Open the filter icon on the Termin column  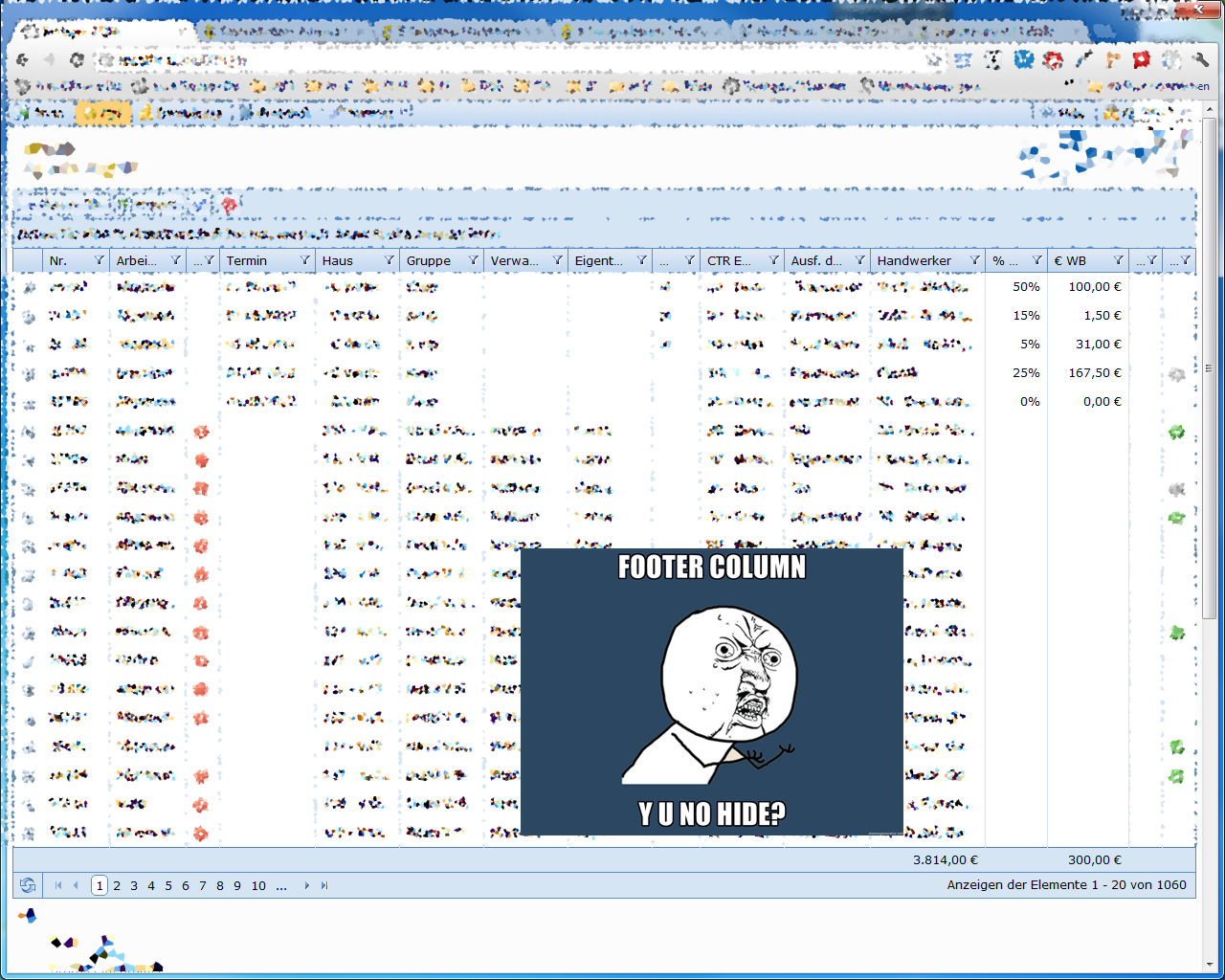click(x=305, y=260)
